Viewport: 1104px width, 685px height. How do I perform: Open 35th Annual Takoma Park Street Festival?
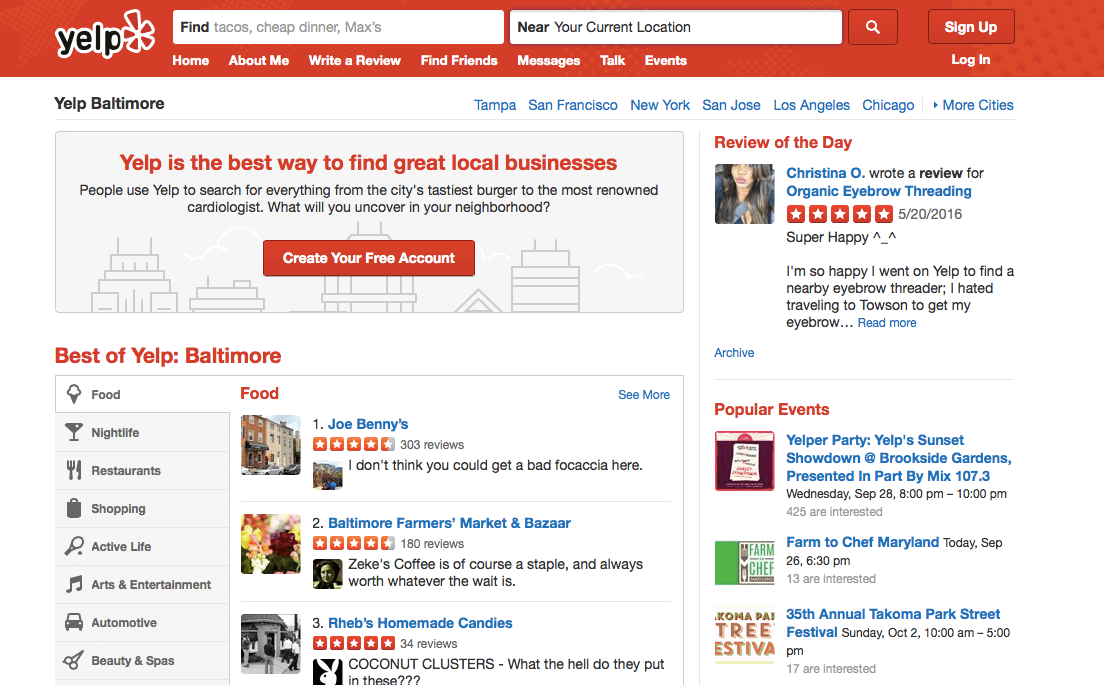click(x=893, y=622)
